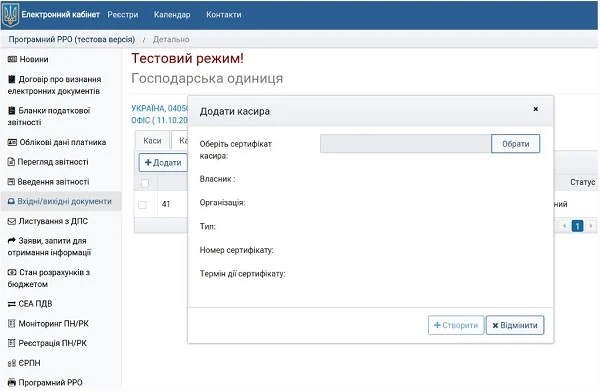The width and height of the screenshot is (600, 391).
Task: Open the Контакти menu
Action: click(x=224, y=15)
